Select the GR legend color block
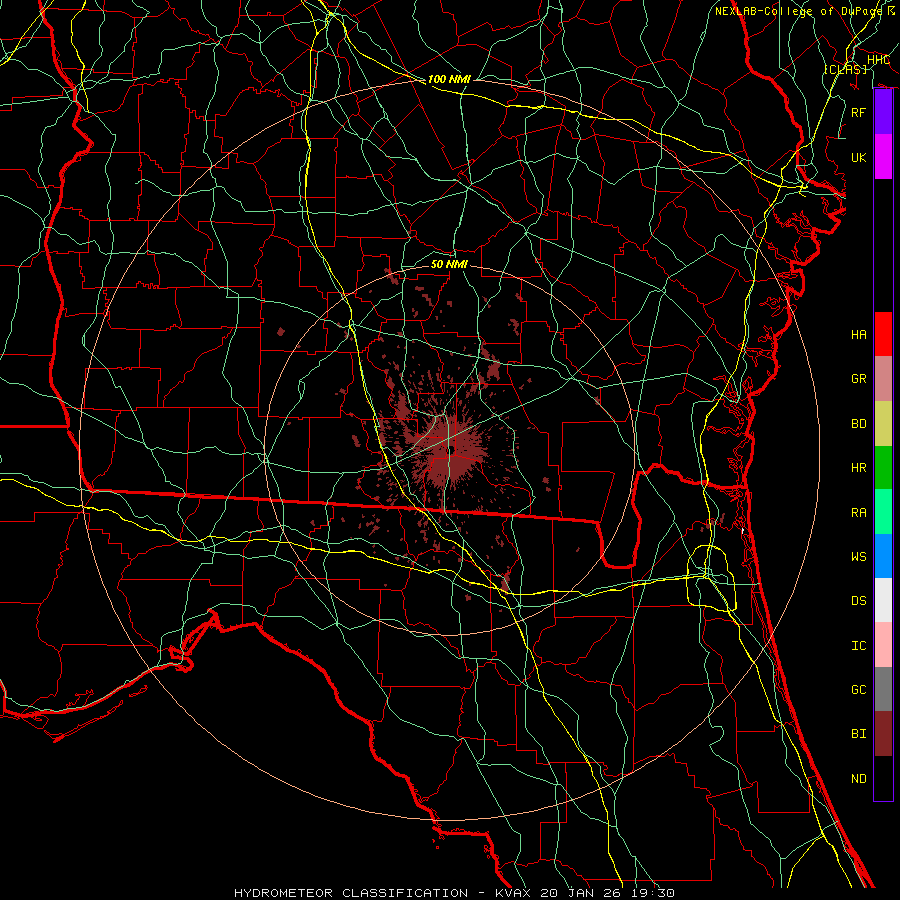Image resolution: width=900 pixels, height=900 pixels. tap(883, 379)
